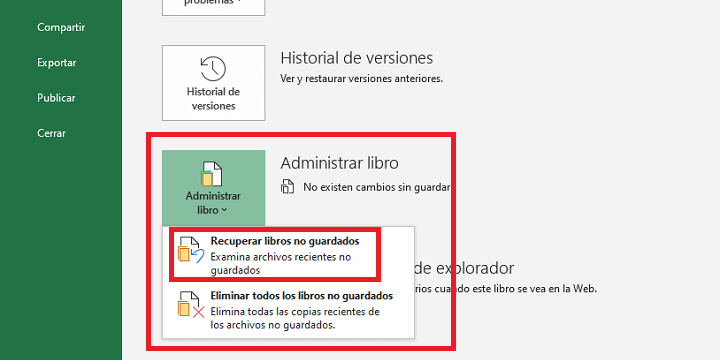Click the 'Administrar libro' heading
This screenshot has height=360, width=720.
(x=339, y=163)
